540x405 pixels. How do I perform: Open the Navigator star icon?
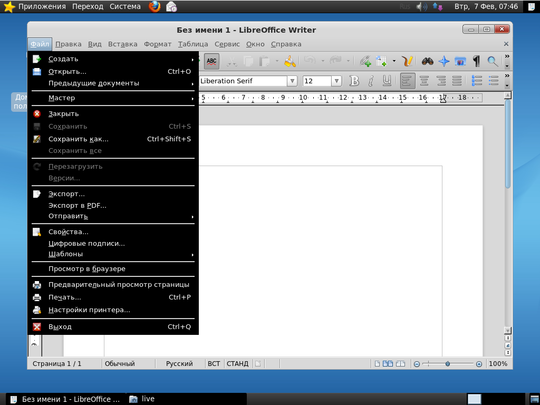click(444, 61)
